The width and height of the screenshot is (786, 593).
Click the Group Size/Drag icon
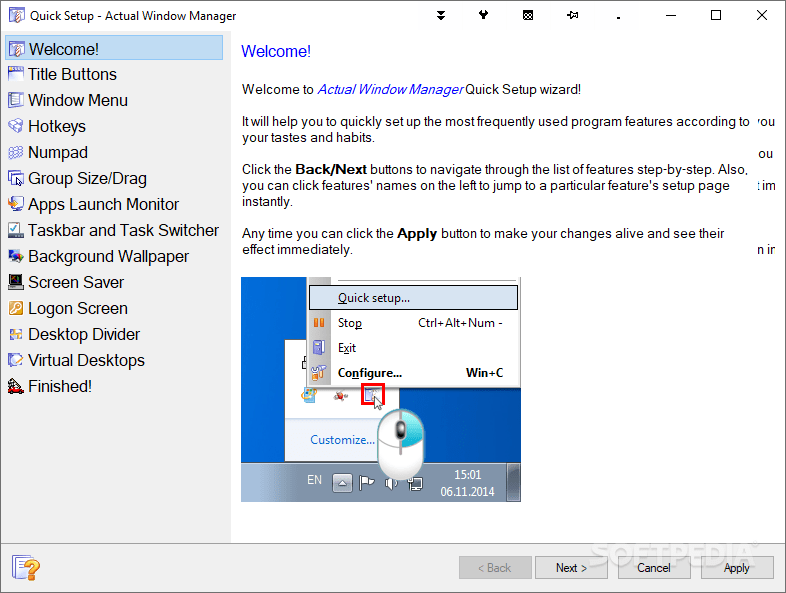pos(16,178)
